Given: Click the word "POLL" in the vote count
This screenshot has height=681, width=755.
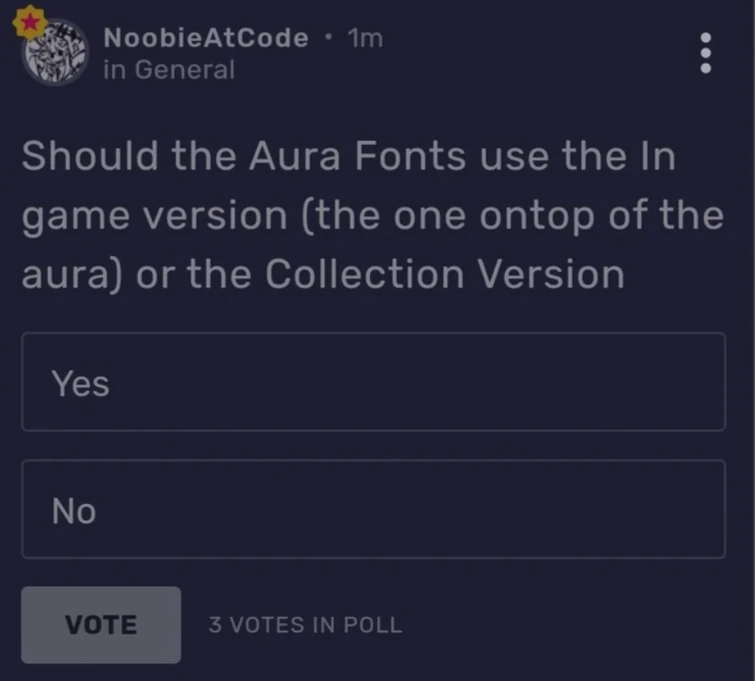Looking at the screenshot, I should click(371, 626).
